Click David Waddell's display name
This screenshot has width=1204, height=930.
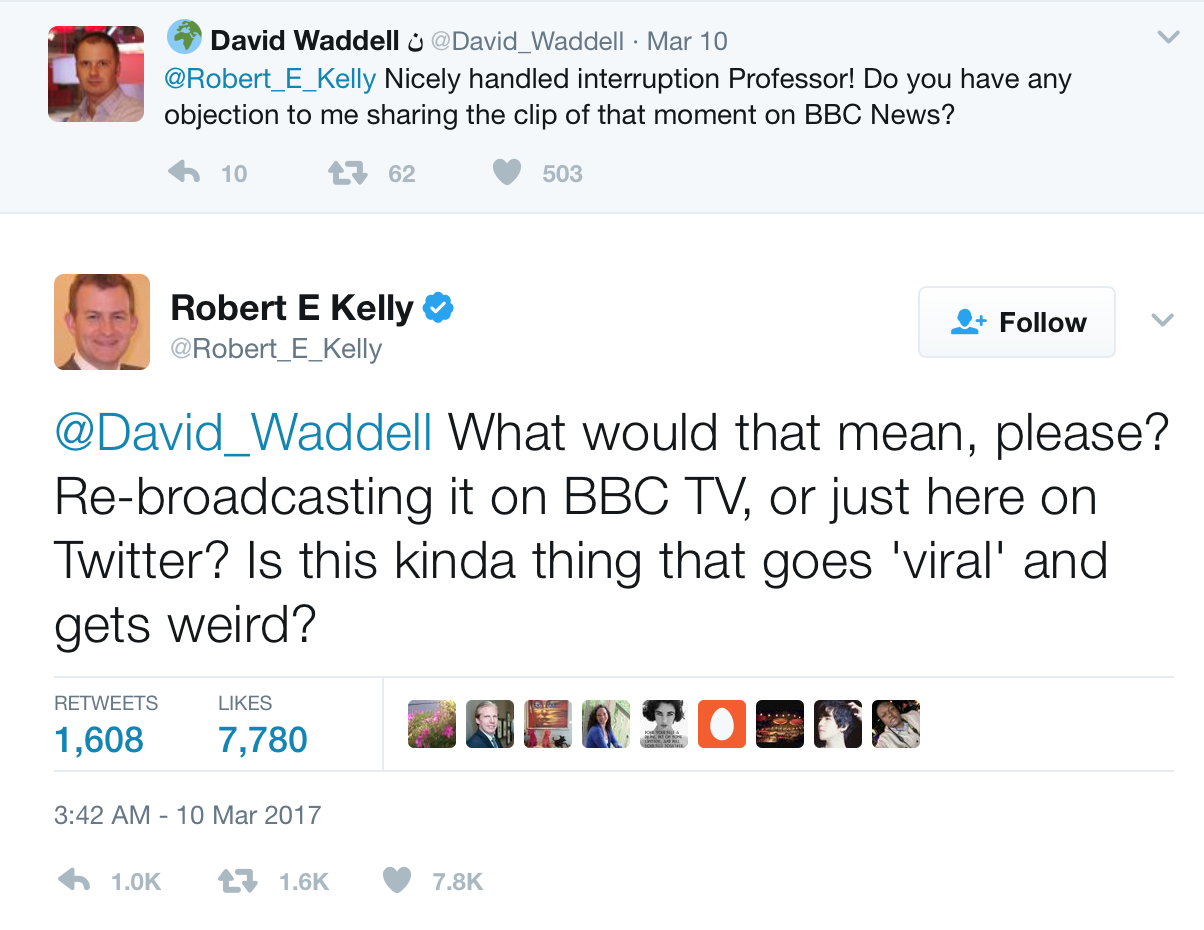(305, 41)
